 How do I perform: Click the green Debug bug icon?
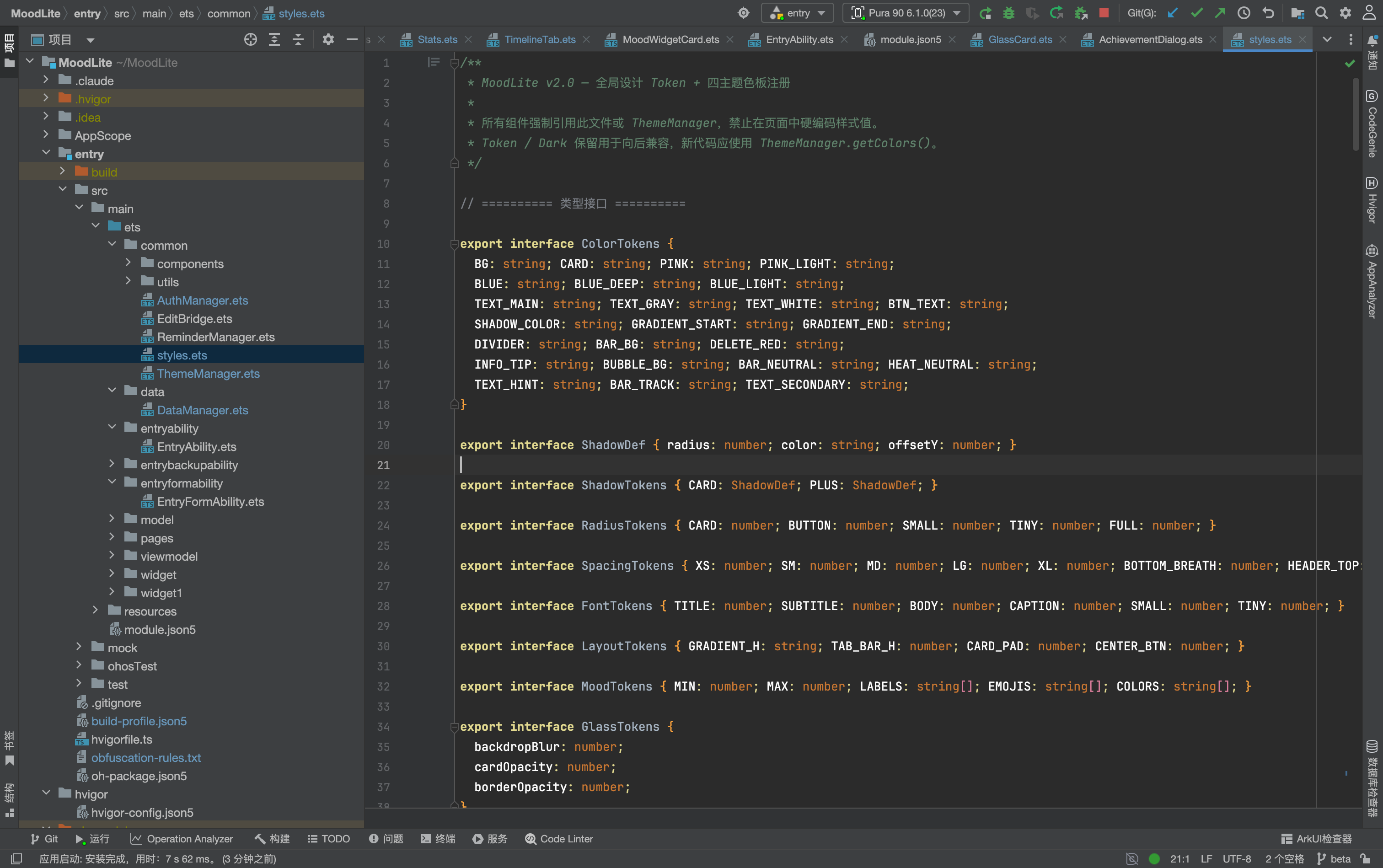pos(1009,13)
